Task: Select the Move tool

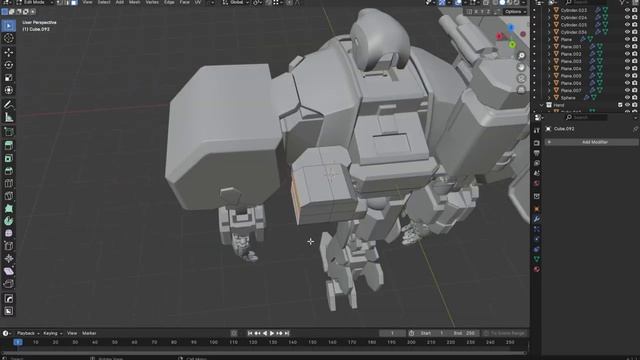Action: pos(9,52)
